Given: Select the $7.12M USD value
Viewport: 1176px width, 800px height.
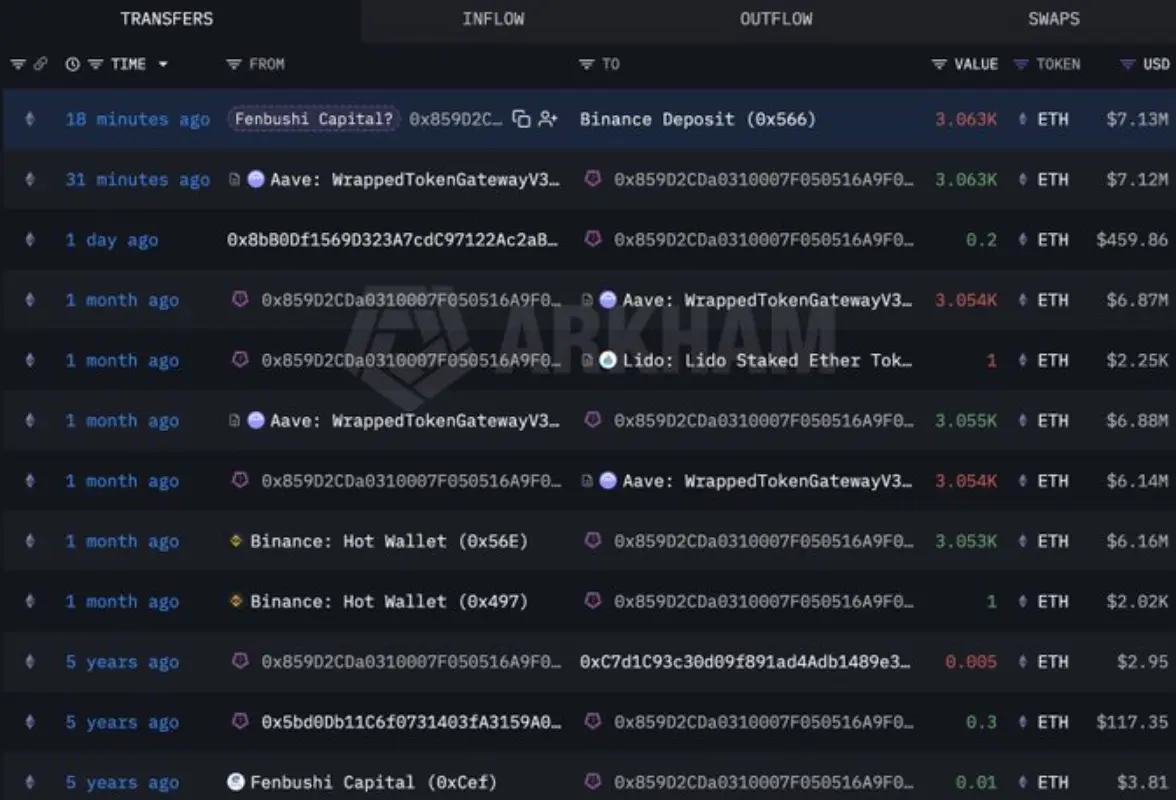Looking at the screenshot, I should (1137, 180).
